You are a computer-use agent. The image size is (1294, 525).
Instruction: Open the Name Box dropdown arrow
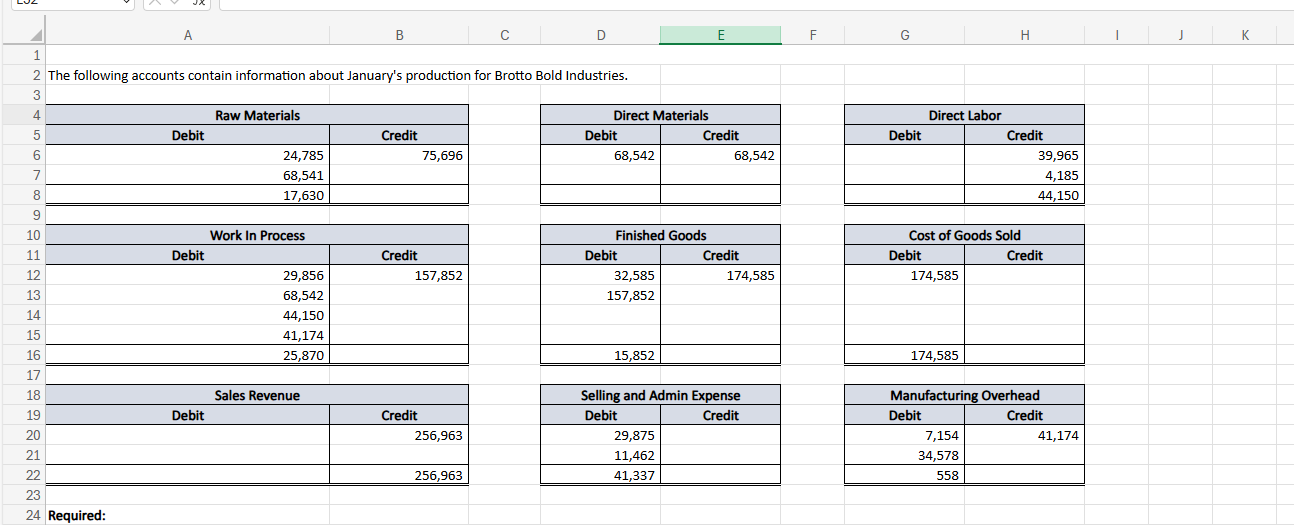coord(125,3)
